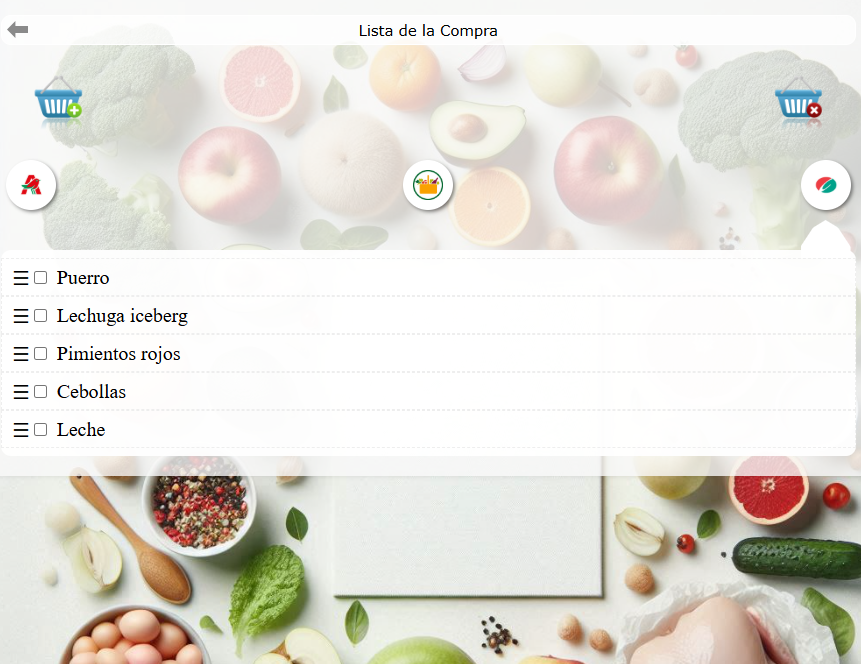
Task: Go back using the left arrow icon
Action: click(x=18, y=30)
